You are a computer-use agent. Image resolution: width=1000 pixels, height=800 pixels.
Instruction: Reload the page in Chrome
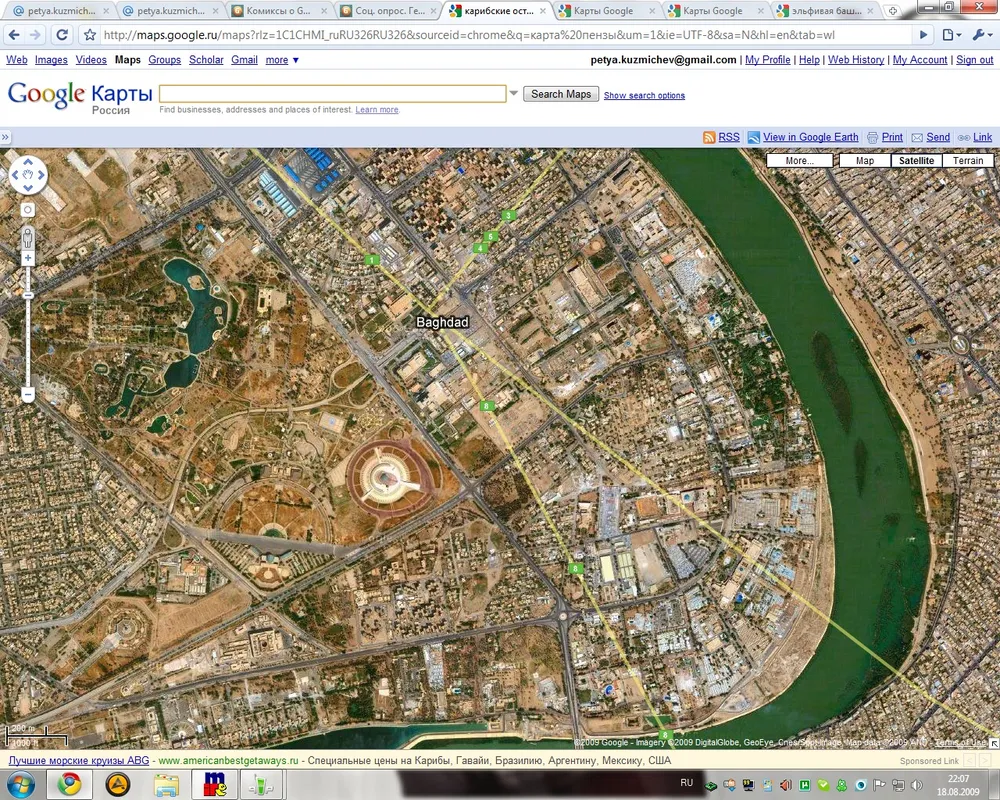click(62, 35)
